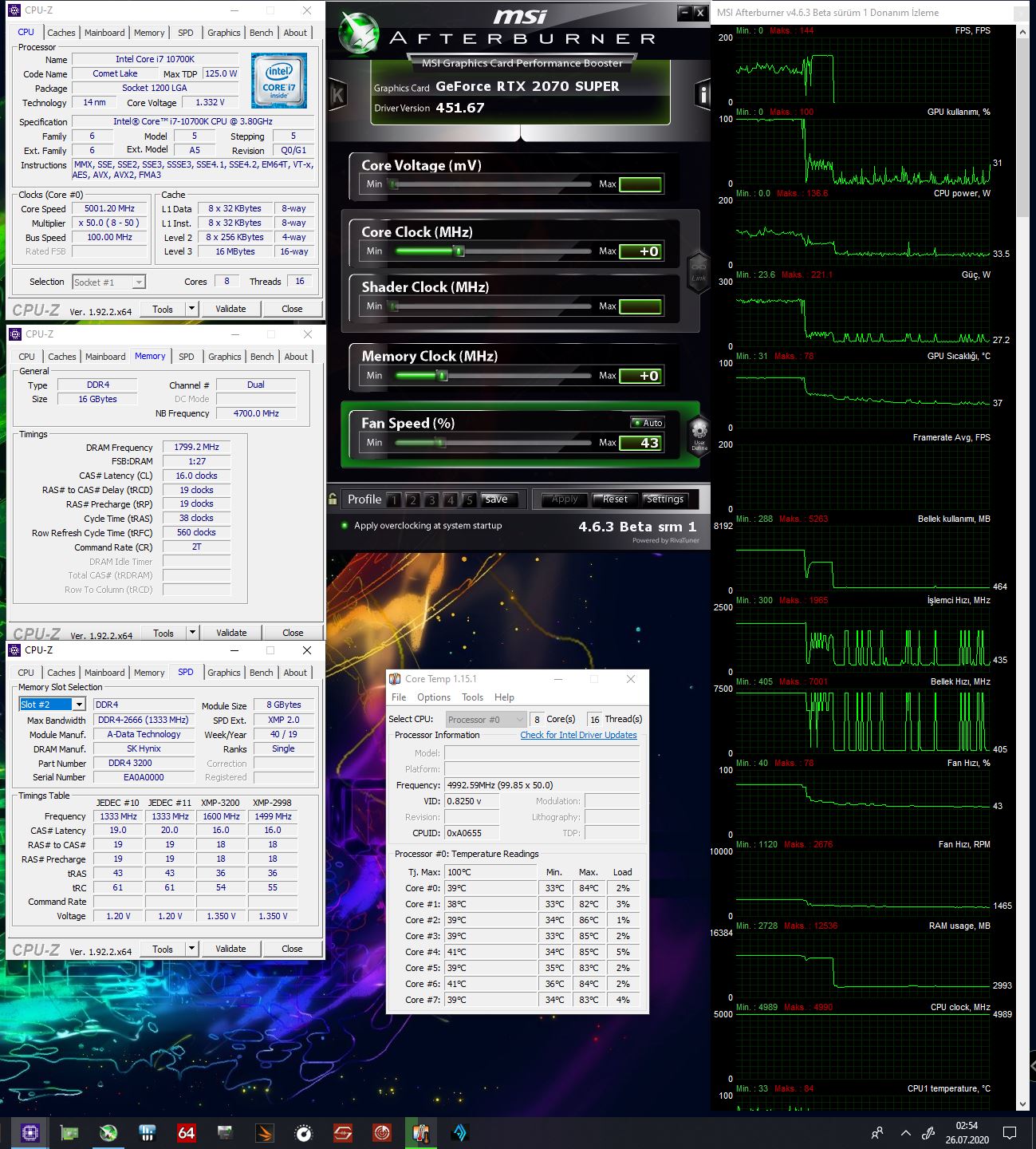Screen dimensions: 1036x1149
Task: Select profile slot 5 in Afterburner
Action: coord(469,499)
